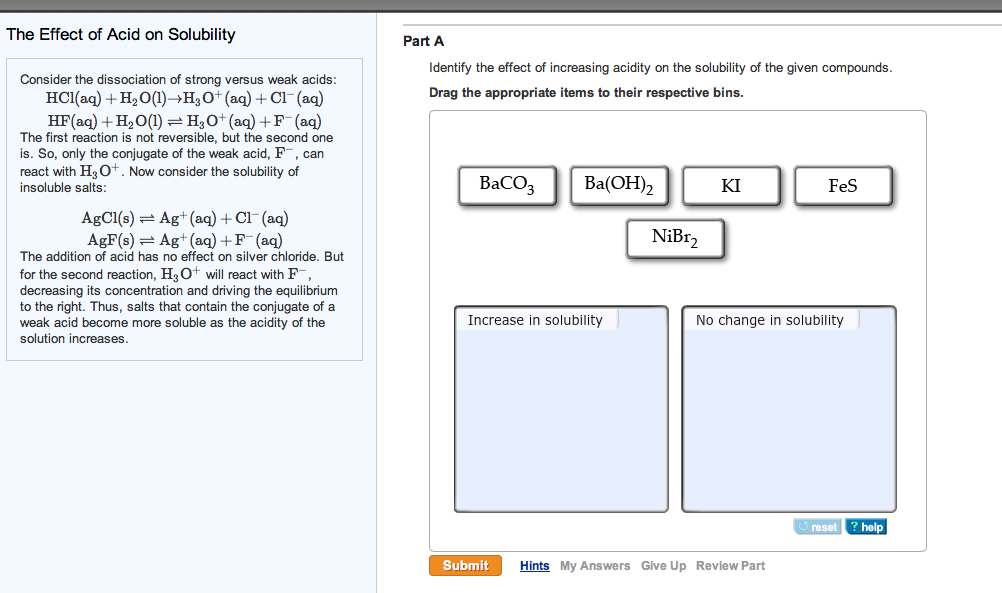Click the KI compound tile
1002x593 pixels.
click(731, 184)
